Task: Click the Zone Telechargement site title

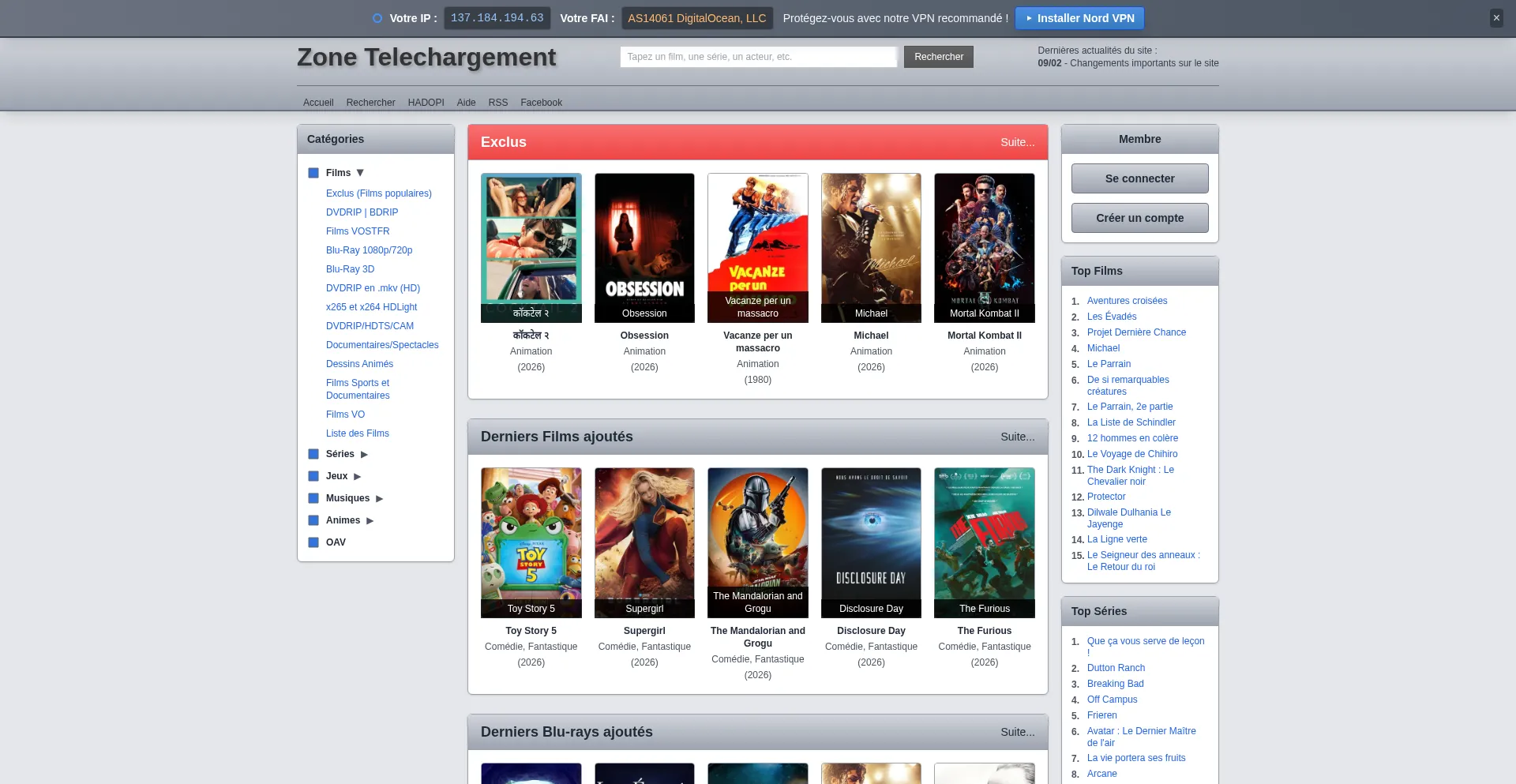Action: click(x=426, y=57)
